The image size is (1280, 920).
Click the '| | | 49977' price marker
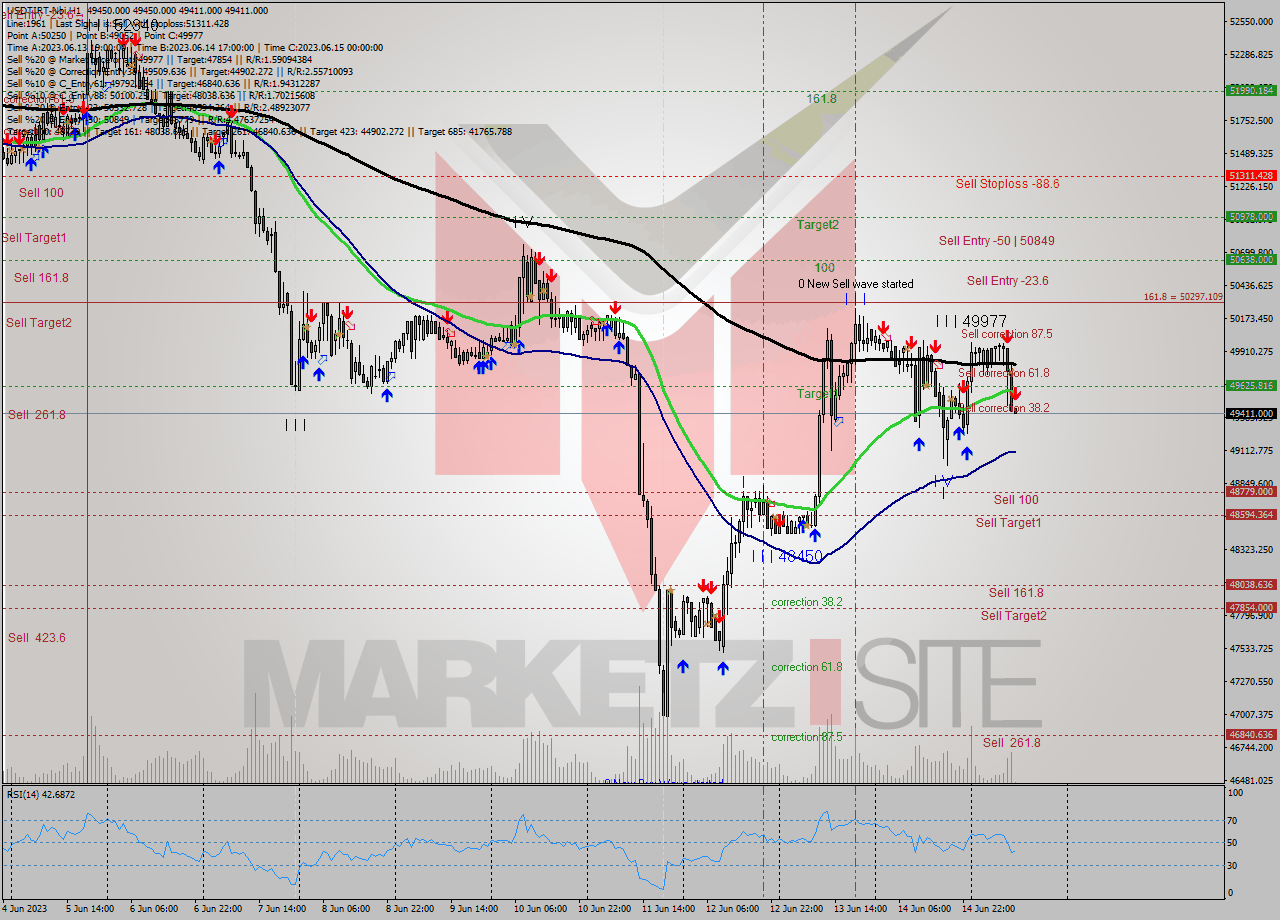pos(971,321)
